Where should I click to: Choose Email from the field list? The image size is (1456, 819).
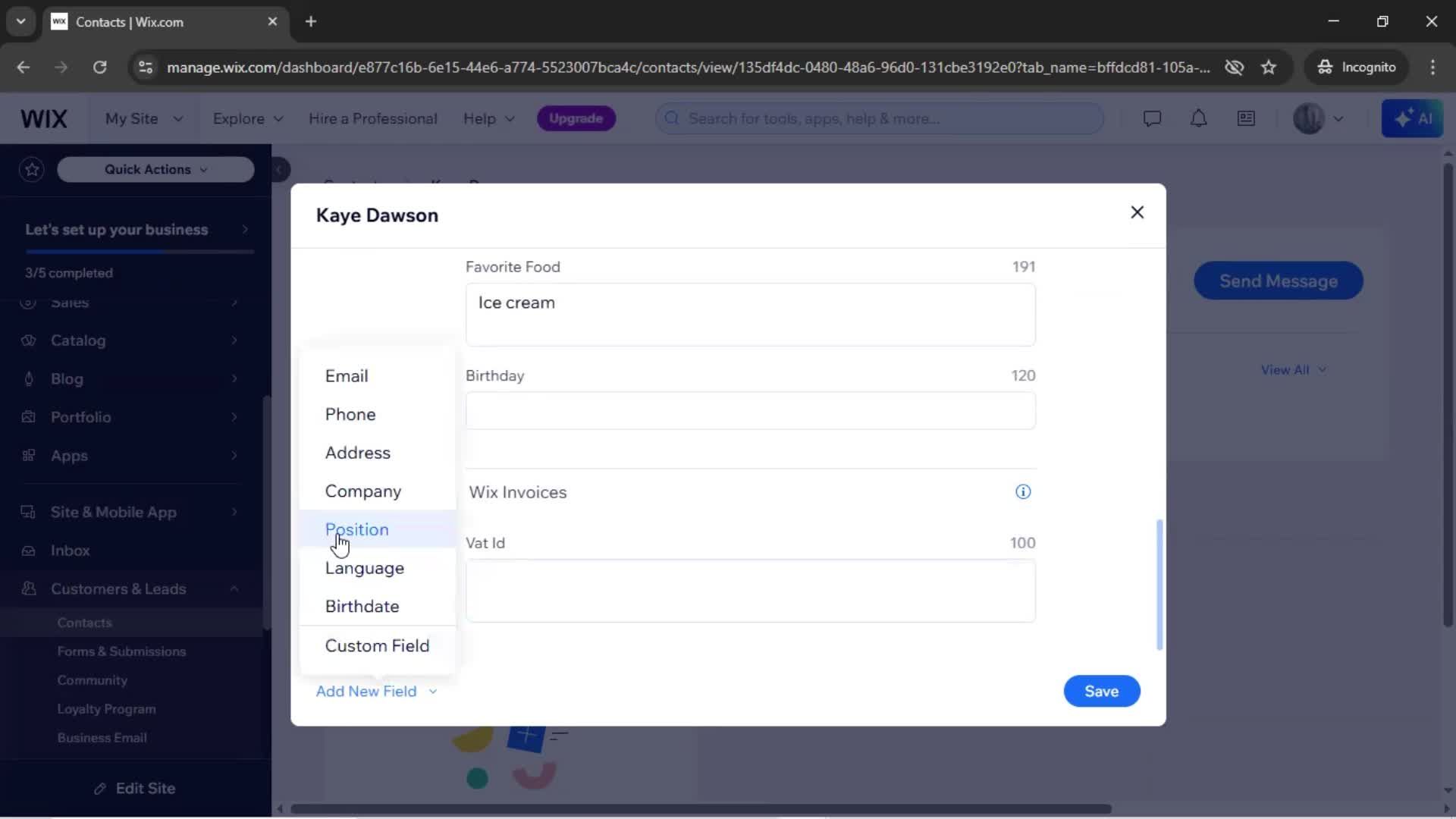click(378, 376)
